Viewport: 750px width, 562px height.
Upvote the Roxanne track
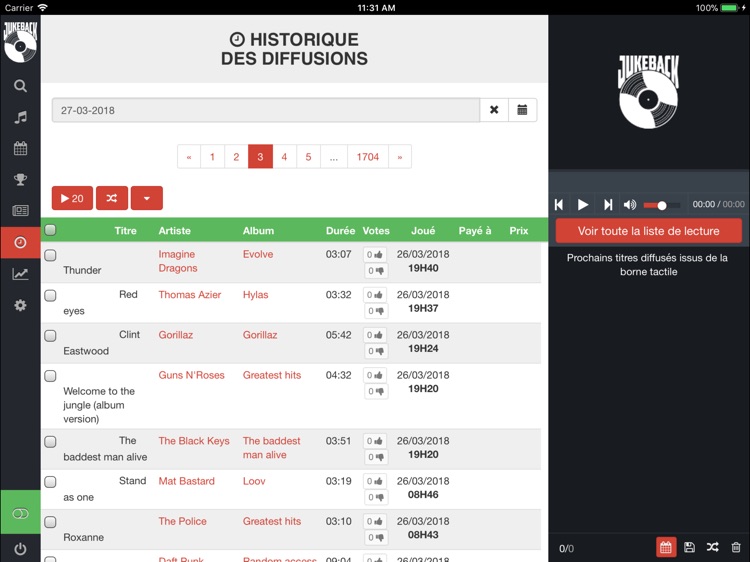pyautogui.click(x=375, y=522)
